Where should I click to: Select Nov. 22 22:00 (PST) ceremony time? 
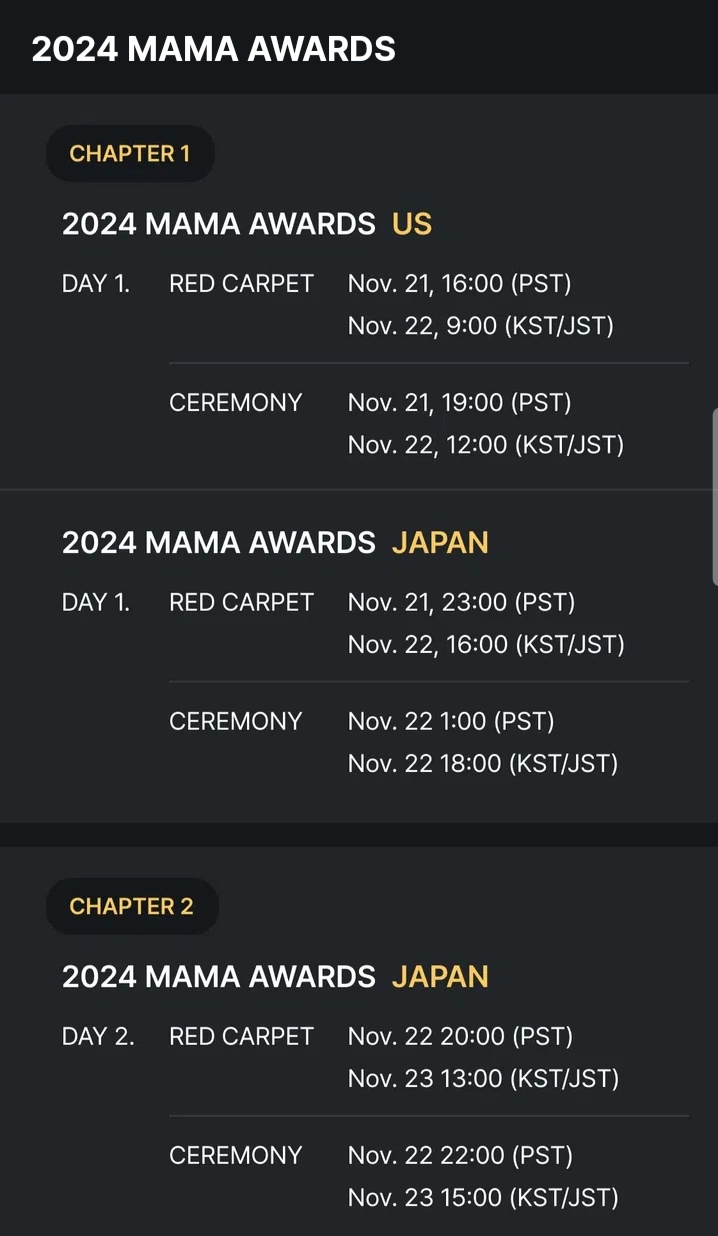[x=460, y=1156]
